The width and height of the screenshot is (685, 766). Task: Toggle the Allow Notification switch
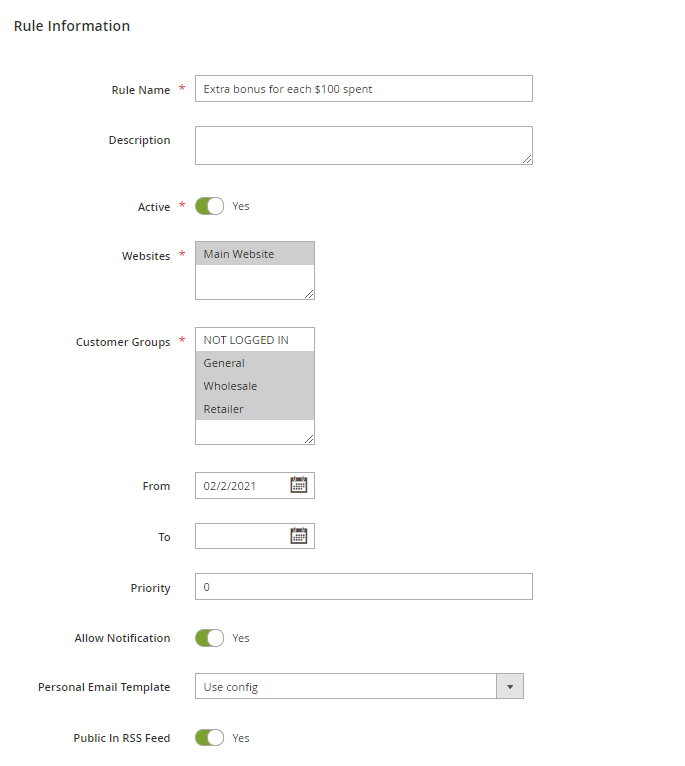[x=209, y=638]
